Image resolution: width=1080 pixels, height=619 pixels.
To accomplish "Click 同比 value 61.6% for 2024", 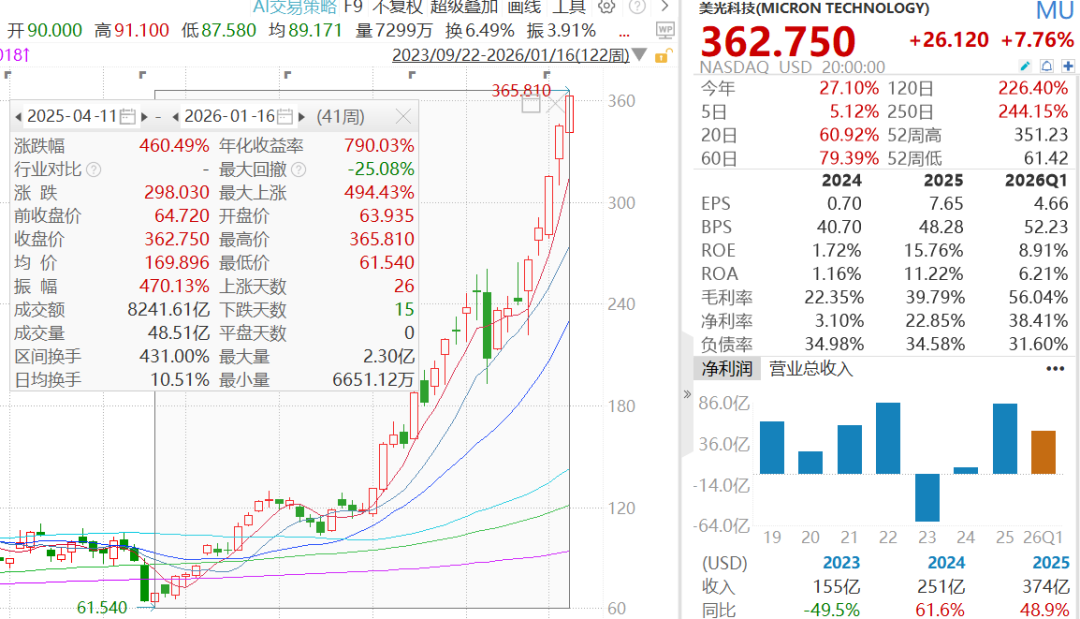I will click(x=940, y=609).
